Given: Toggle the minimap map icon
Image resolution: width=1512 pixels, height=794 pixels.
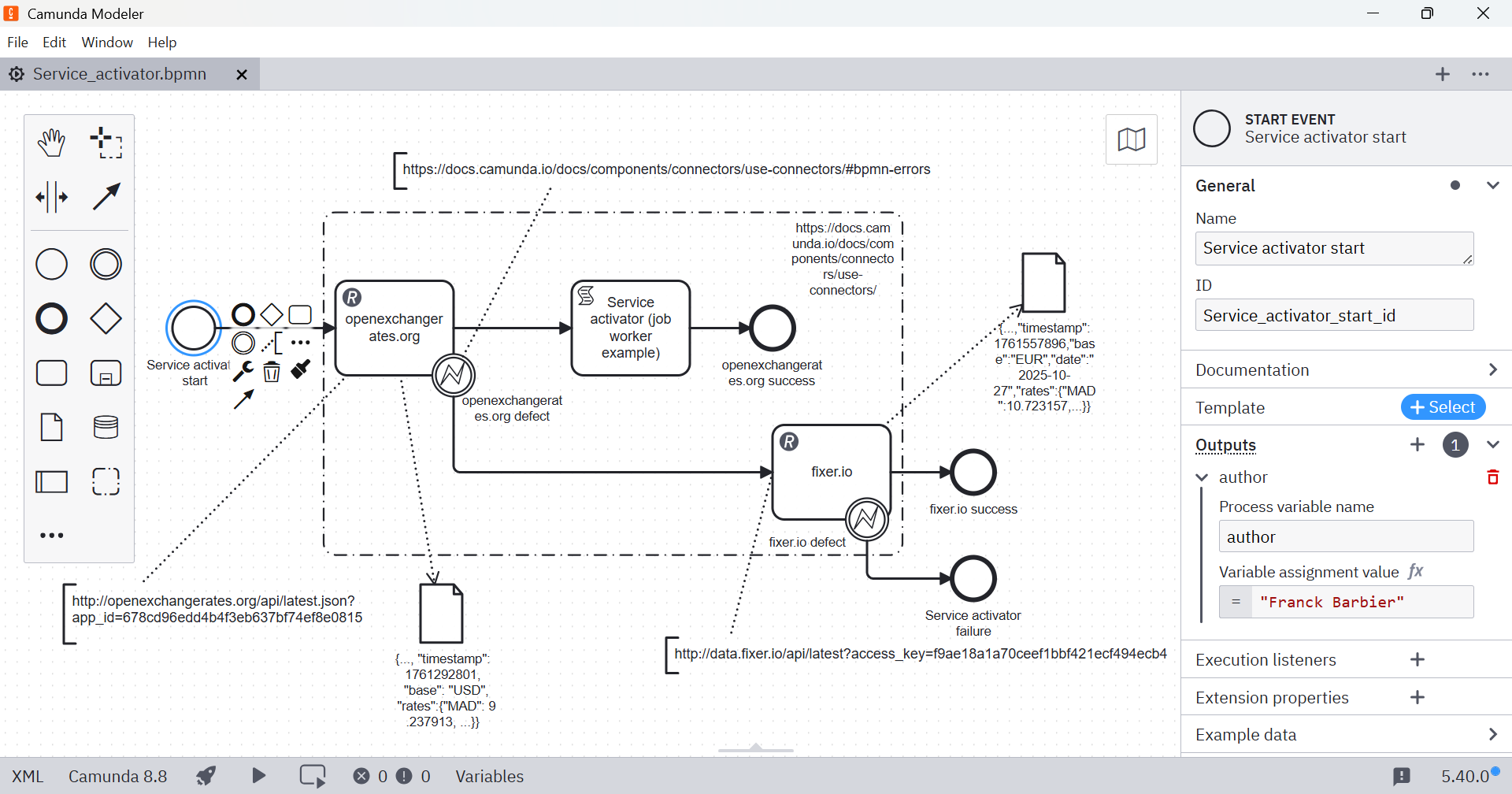Looking at the screenshot, I should point(1132,139).
